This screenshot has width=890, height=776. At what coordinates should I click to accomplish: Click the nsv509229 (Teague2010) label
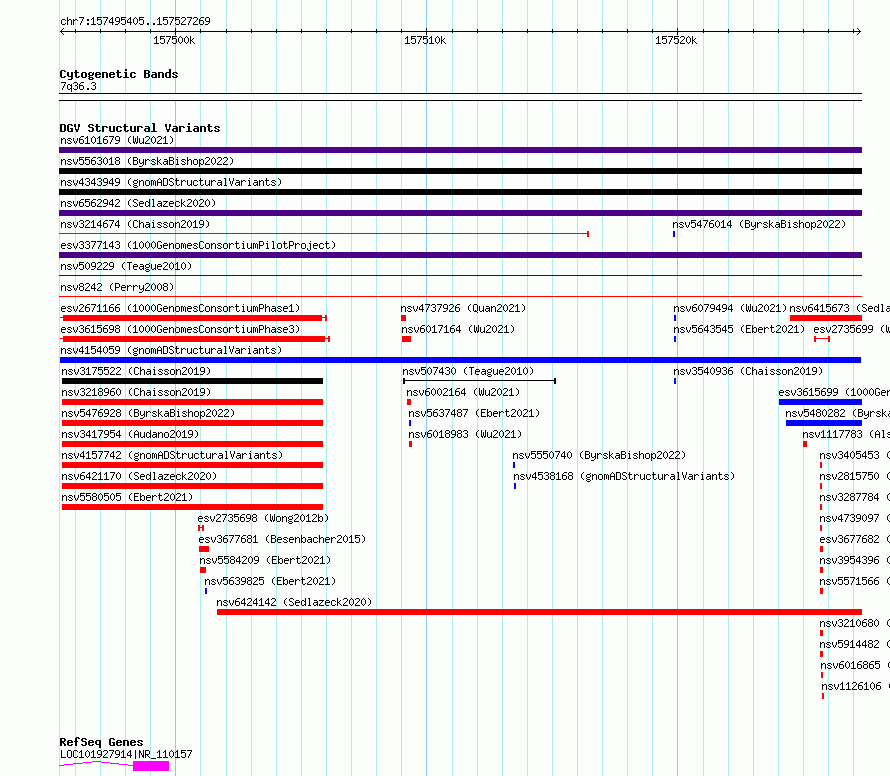click(x=126, y=266)
